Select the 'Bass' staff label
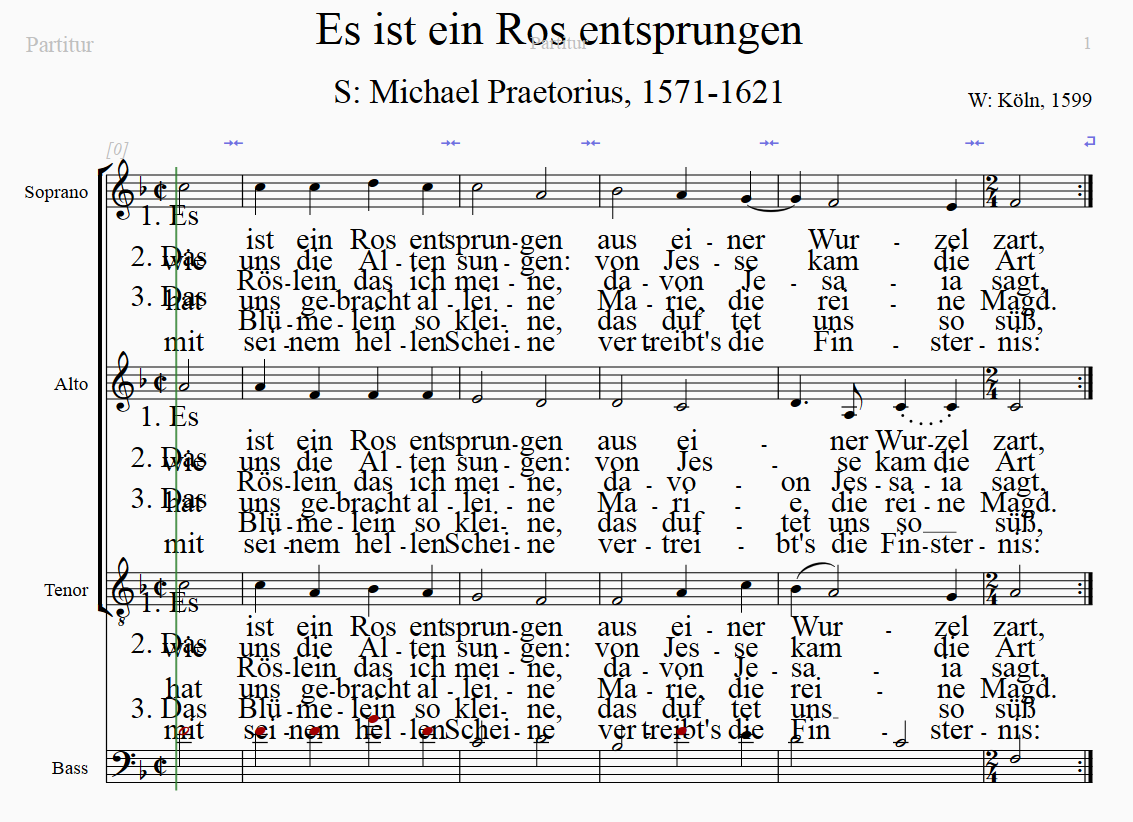Image resolution: width=1133 pixels, height=822 pixels. click(x=70, y=768)
